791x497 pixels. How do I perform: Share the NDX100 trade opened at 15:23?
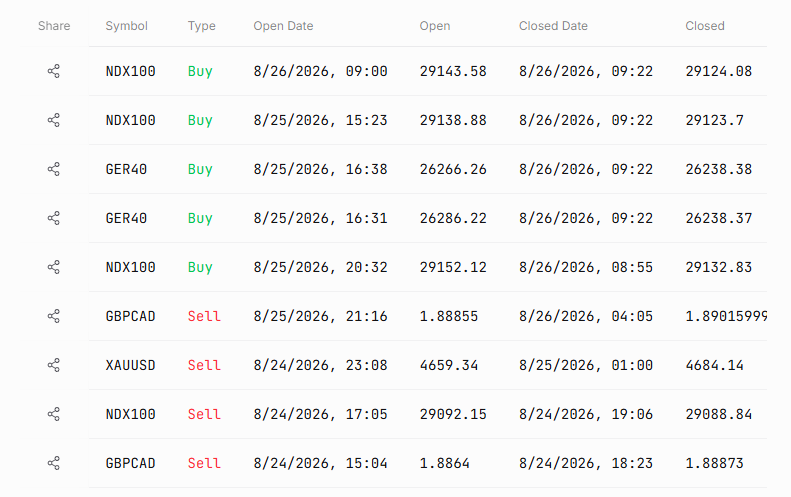coord(53,120)
